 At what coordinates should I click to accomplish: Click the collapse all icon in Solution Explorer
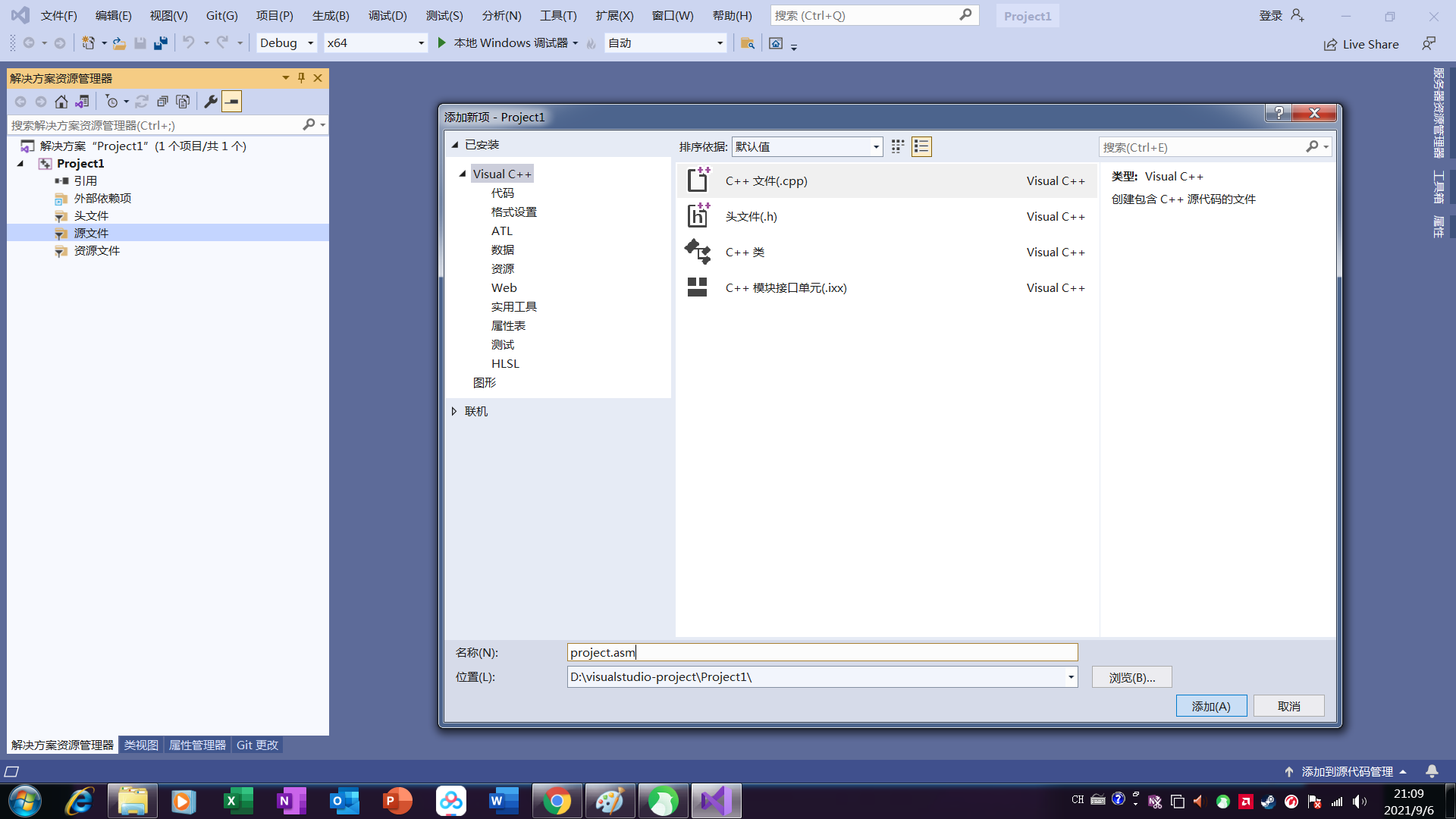(x=162, y=102)
